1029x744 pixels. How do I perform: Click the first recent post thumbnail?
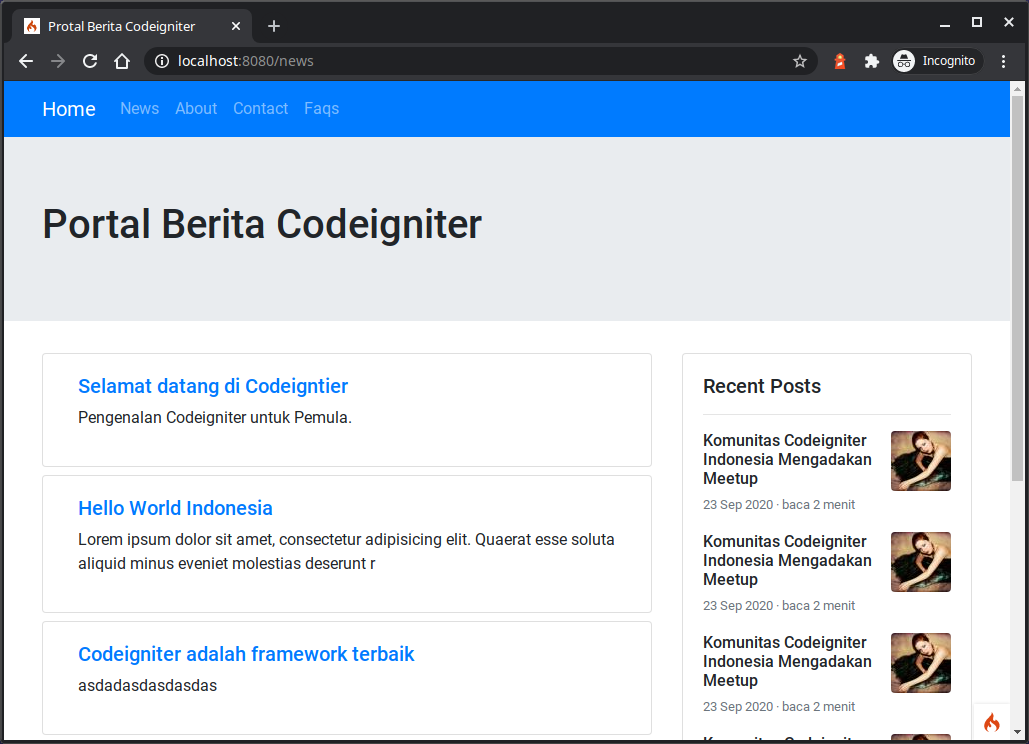920,461
